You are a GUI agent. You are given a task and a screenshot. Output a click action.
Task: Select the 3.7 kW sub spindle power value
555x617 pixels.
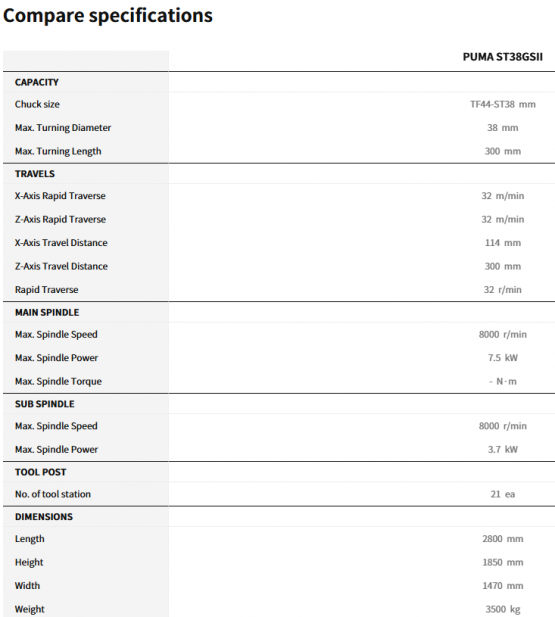(x=503, y=449)
